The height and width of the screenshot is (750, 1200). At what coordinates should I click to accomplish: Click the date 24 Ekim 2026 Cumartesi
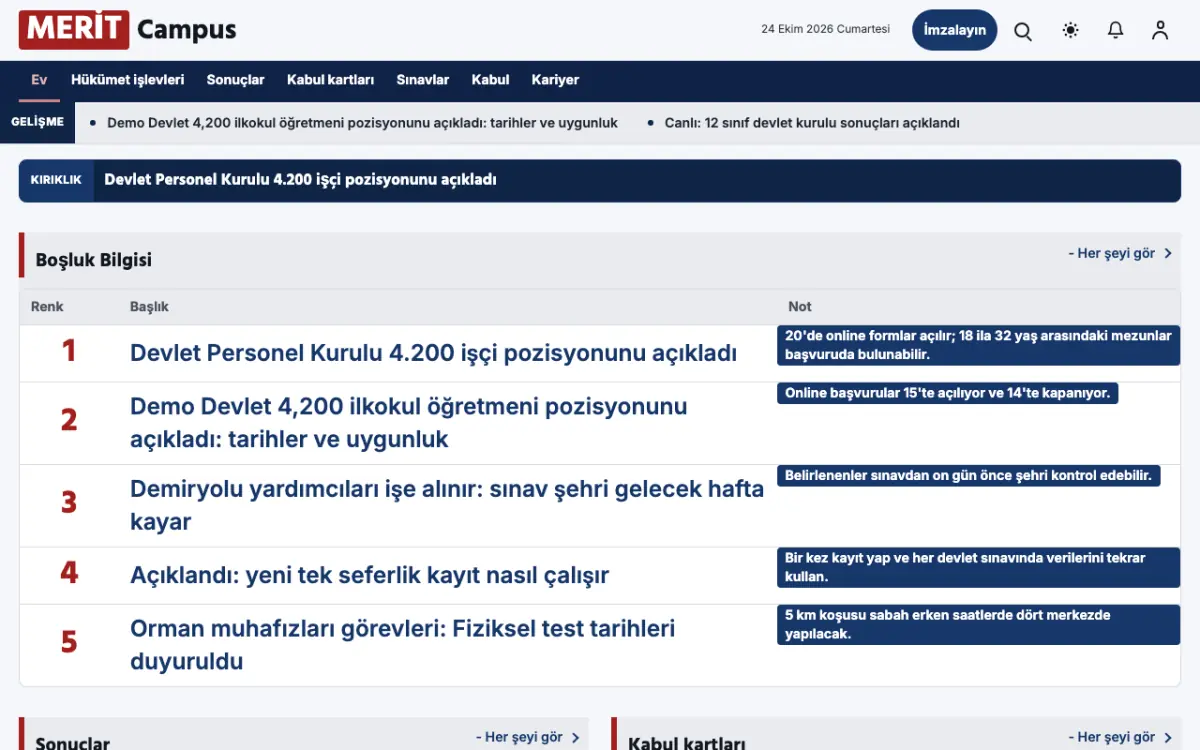[x=826, y=30]
